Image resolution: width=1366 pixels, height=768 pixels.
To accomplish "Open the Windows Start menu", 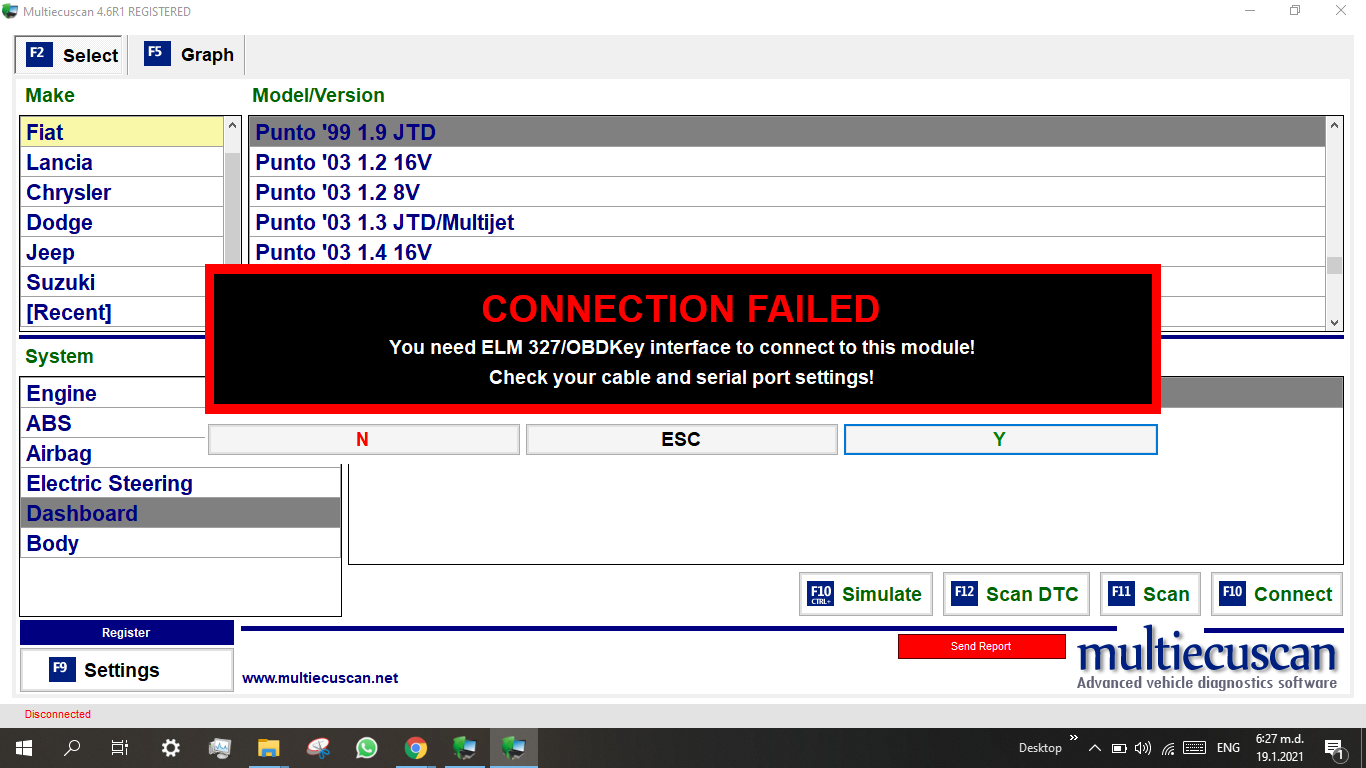I will click(x=23, y=747).
